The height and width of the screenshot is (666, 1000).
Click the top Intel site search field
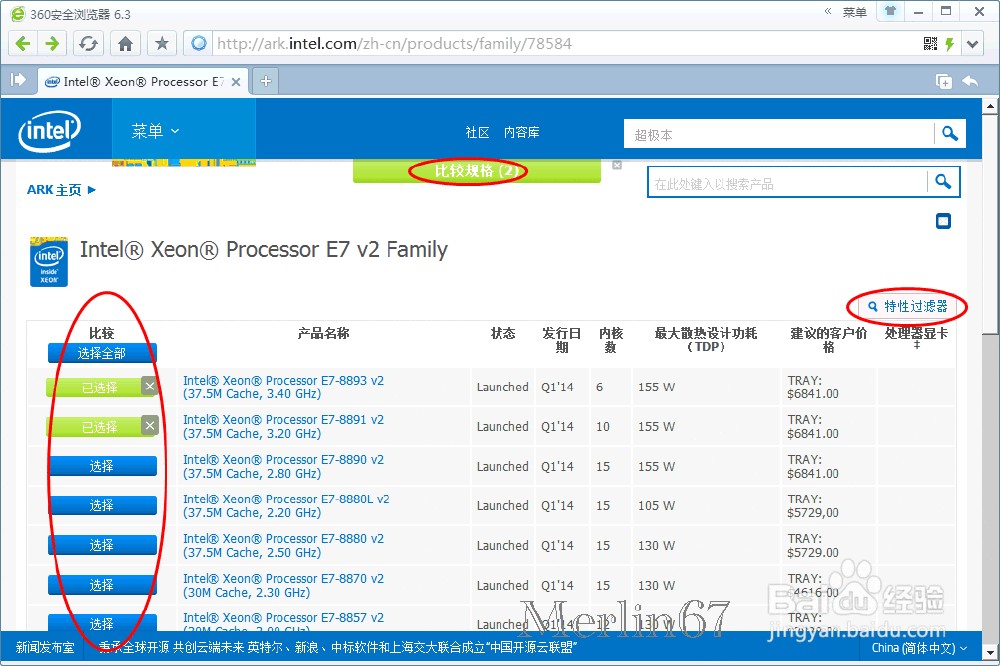779,135
